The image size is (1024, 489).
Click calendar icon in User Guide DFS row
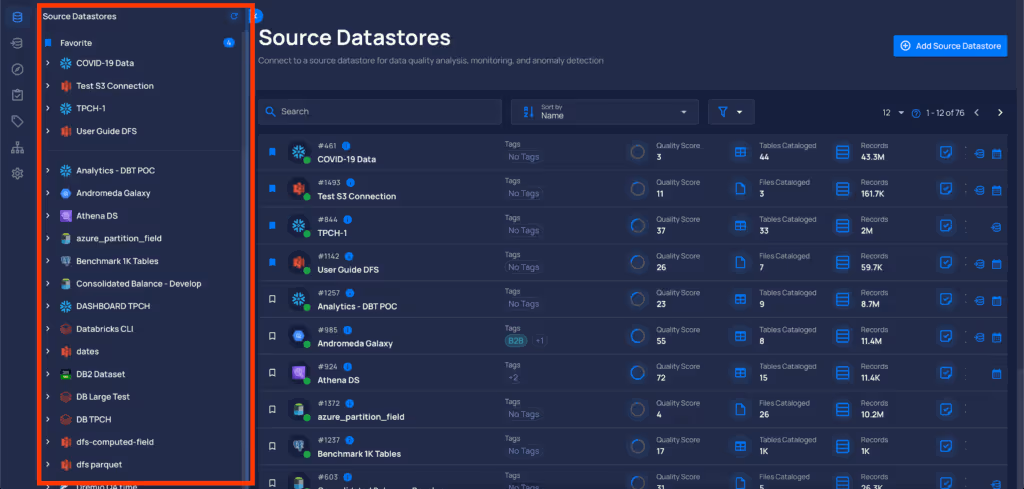coord(997,264)
